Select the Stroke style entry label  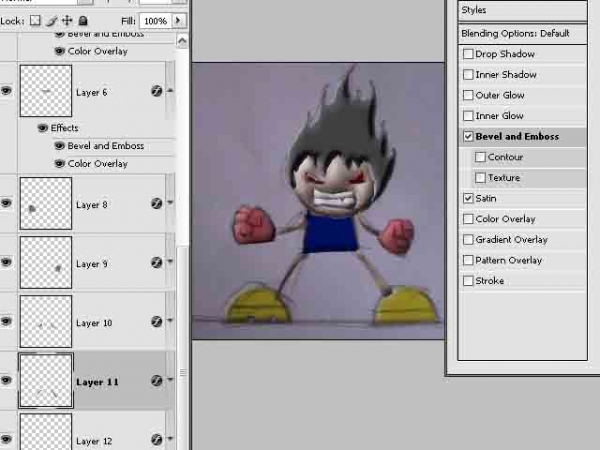point(489,281)
